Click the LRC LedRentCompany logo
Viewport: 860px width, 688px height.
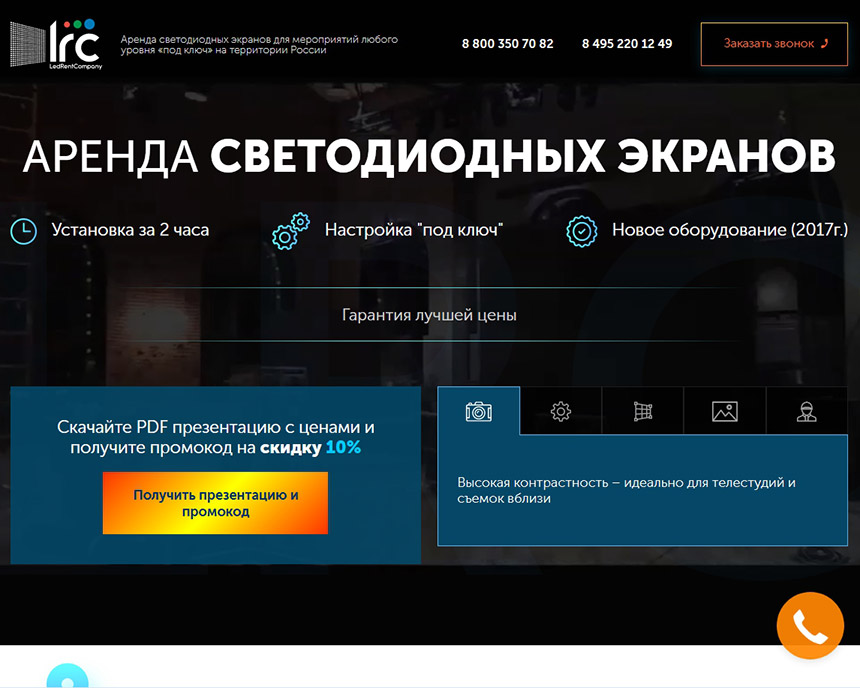(55, 43)
